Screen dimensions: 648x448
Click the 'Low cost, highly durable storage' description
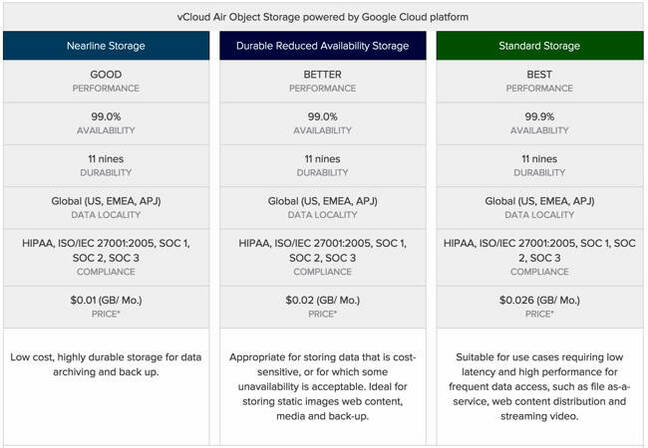(106, 365)
